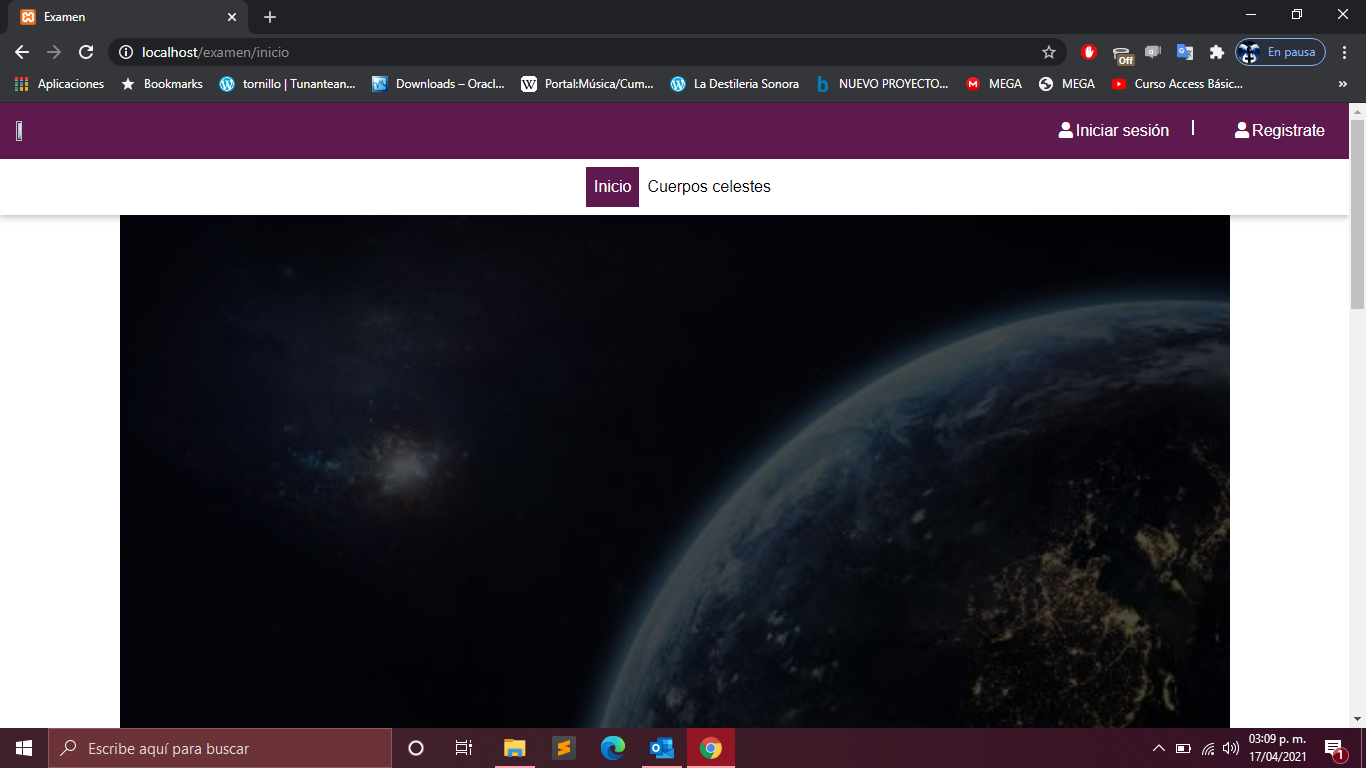This screenshot has height=768, width=1366.
Task: Show hidden system tray icons
Action: click(1158, 748)
